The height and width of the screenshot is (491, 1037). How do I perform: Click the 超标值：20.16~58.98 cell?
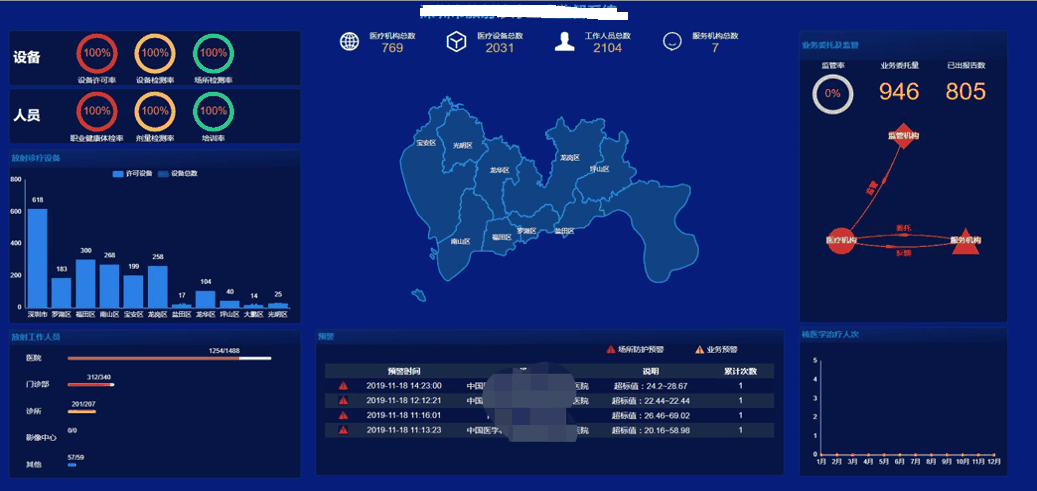tap(651, 430)
